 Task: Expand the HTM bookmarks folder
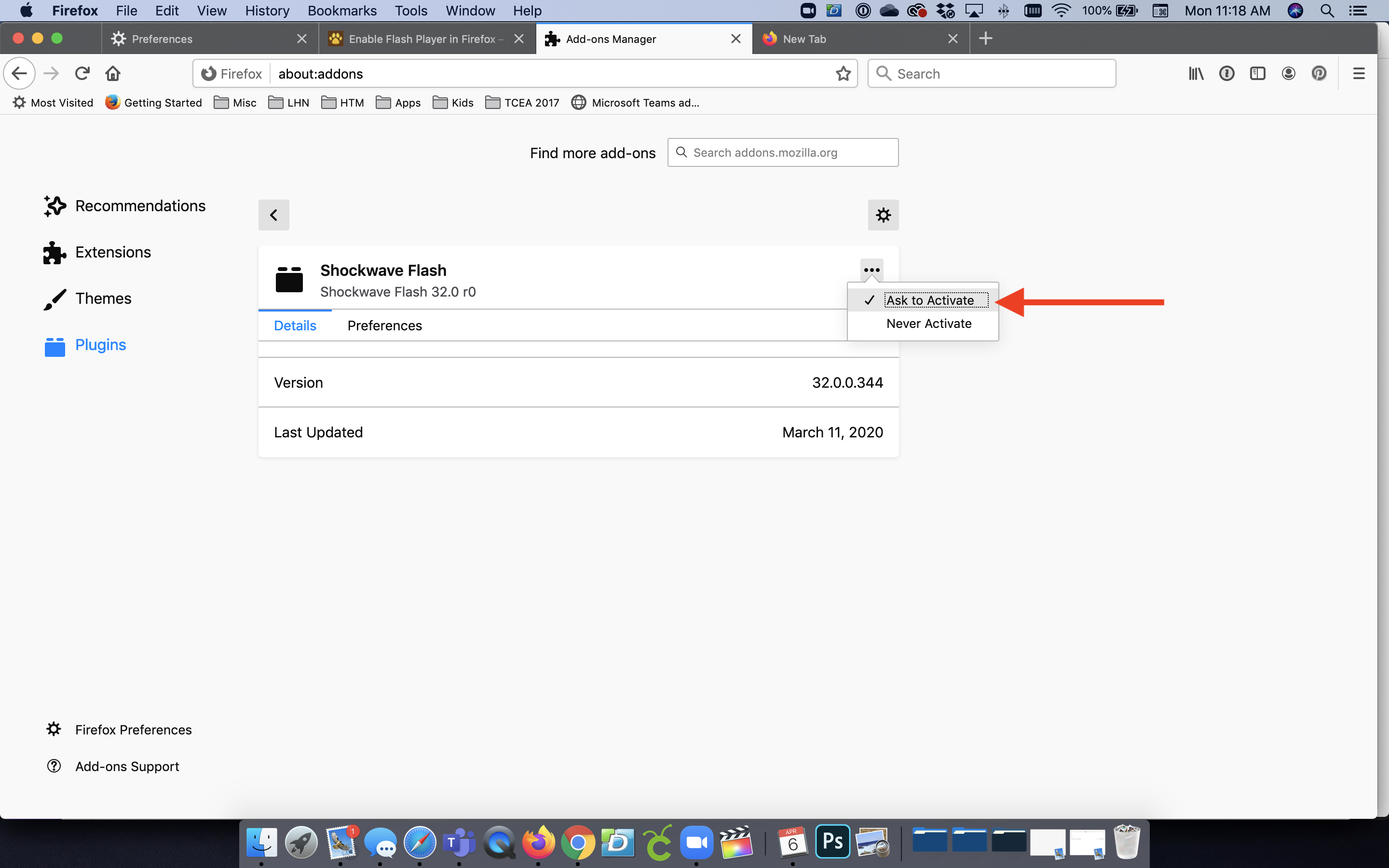342,103
